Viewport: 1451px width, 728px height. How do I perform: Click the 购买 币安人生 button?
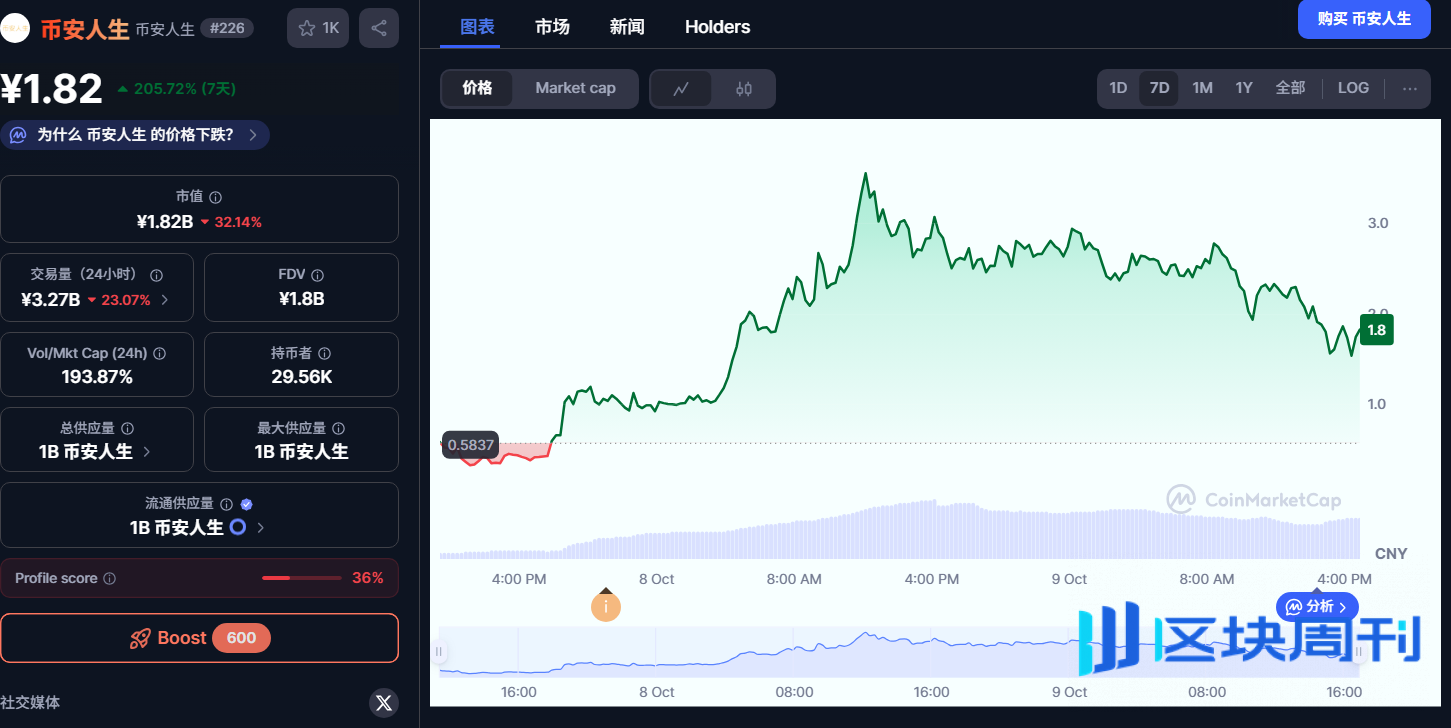tap(1363, 19)
